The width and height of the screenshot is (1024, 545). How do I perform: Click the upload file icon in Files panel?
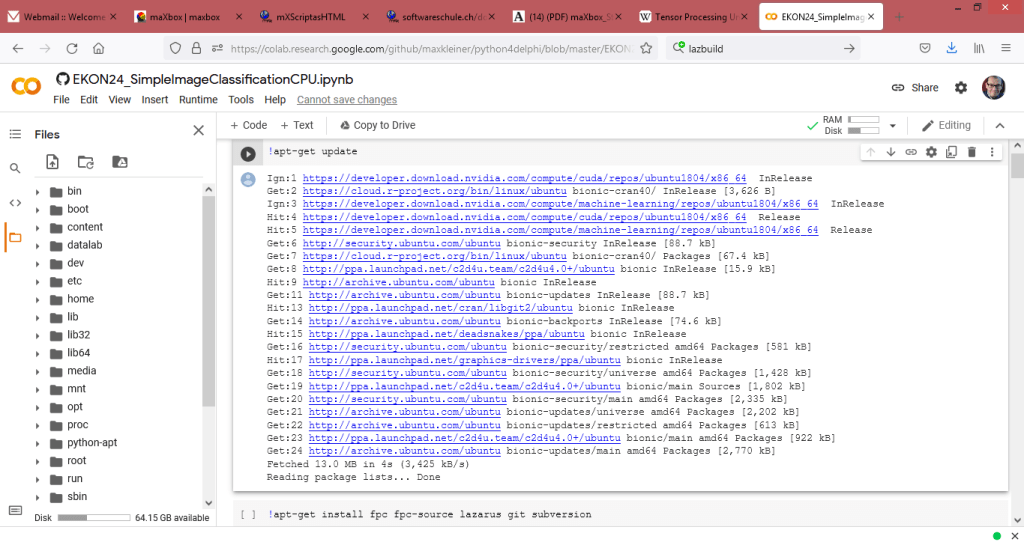(53, 162)
